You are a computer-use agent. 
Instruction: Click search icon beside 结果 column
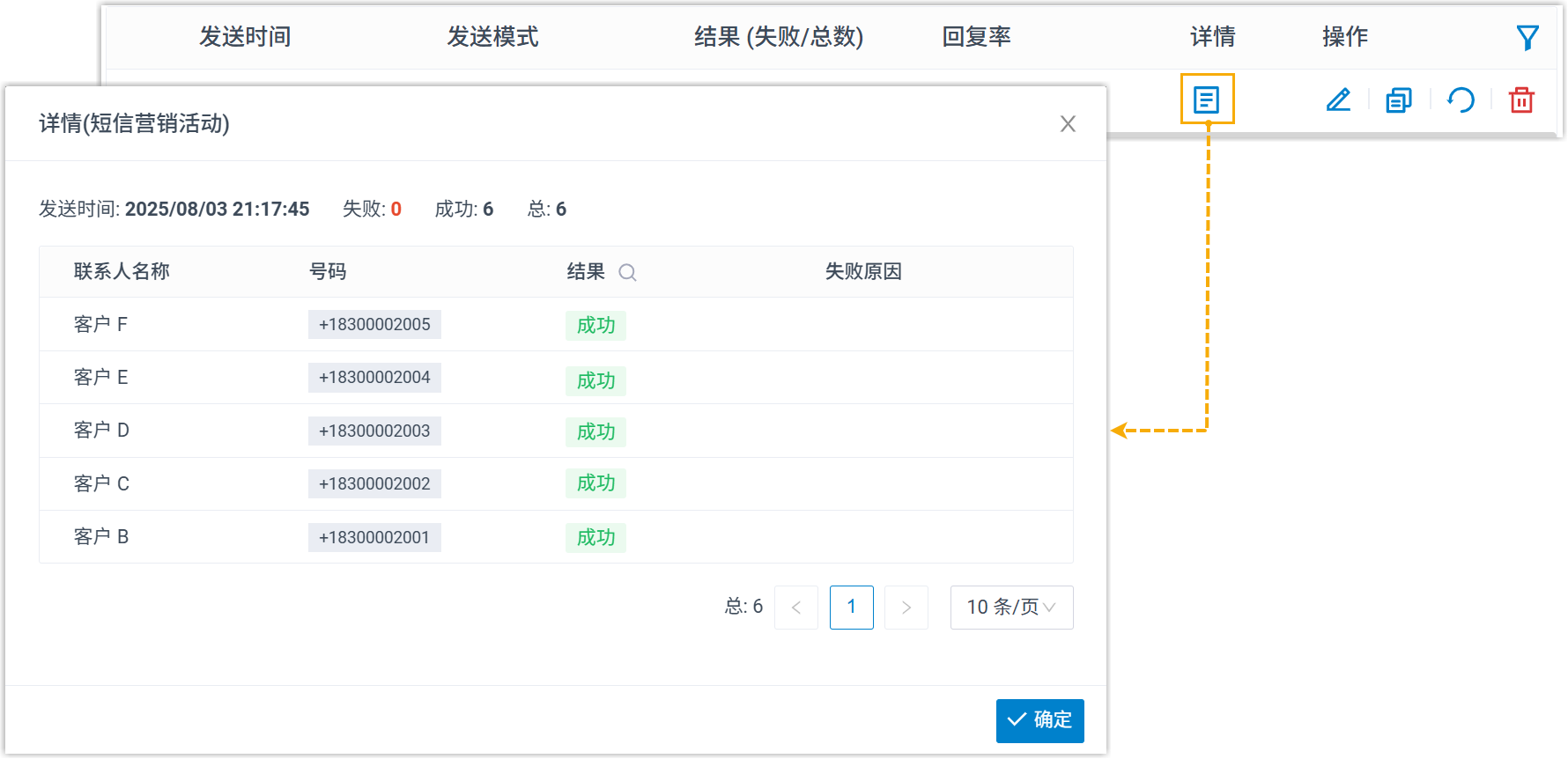click(627, 272)
